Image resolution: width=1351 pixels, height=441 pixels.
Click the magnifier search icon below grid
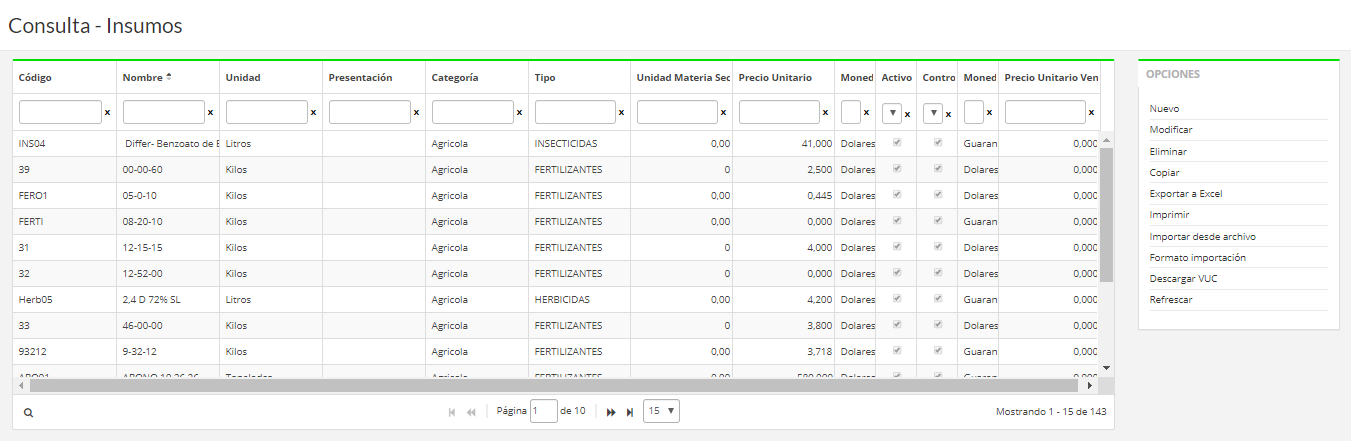28,412
